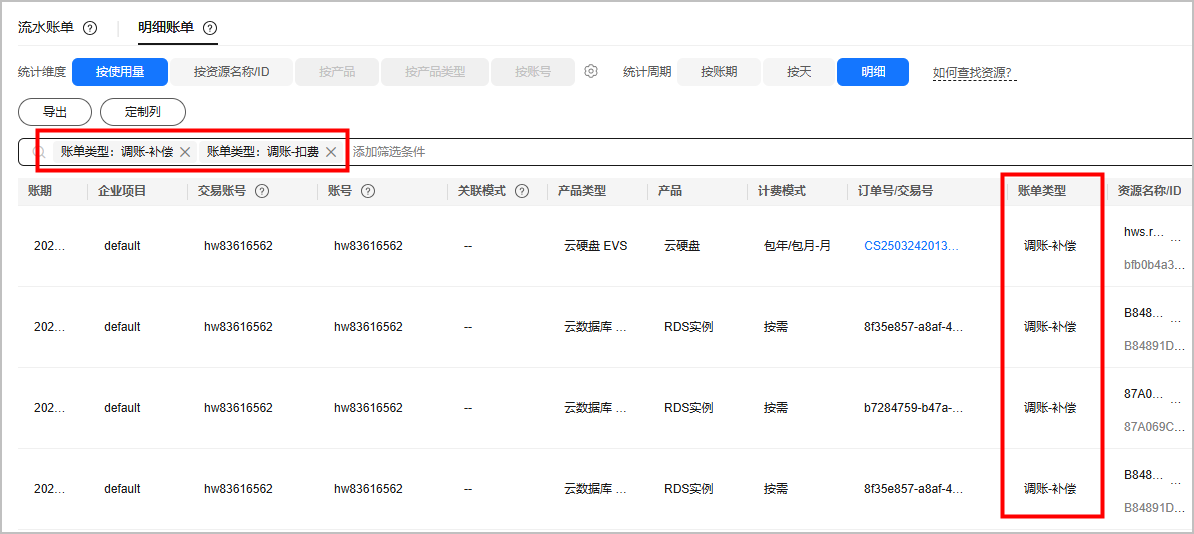The image size is (1194, 534).
Task: Open the gear settings for 统计维度
Action: [591, 72]
